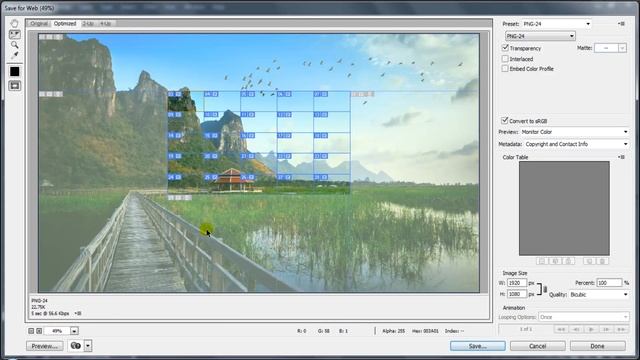The height and width of the screenshot is (360, 640).
Task: Click shift to web palette icon
Action: [x=555, y=261]
